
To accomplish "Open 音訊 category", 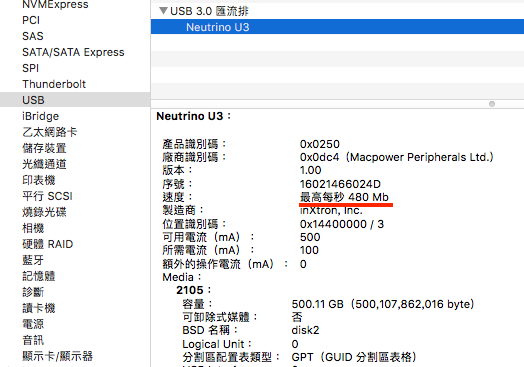I will pos(33,340).
